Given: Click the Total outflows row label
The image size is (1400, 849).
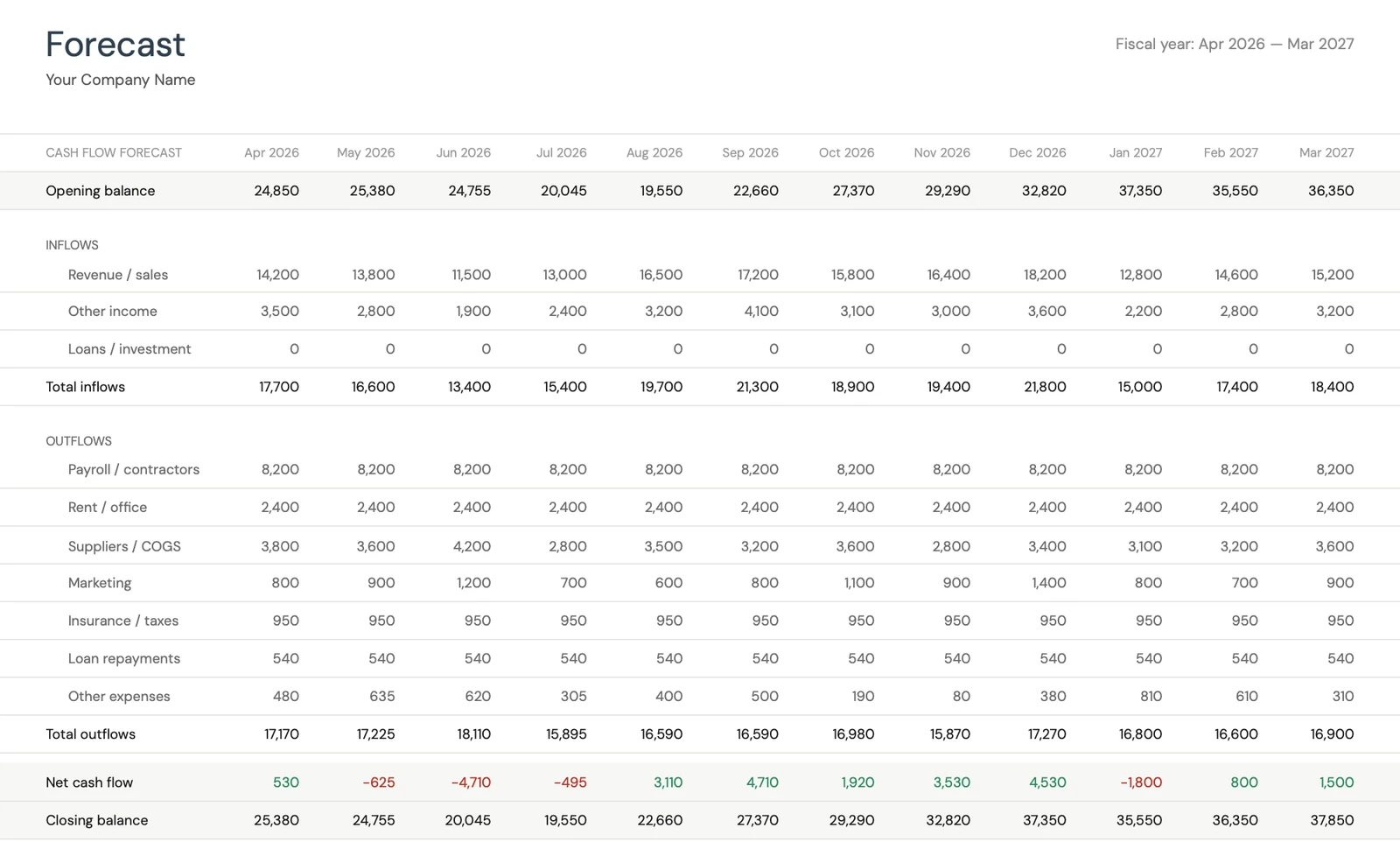Looking at the screenshot, I should 90,734.
